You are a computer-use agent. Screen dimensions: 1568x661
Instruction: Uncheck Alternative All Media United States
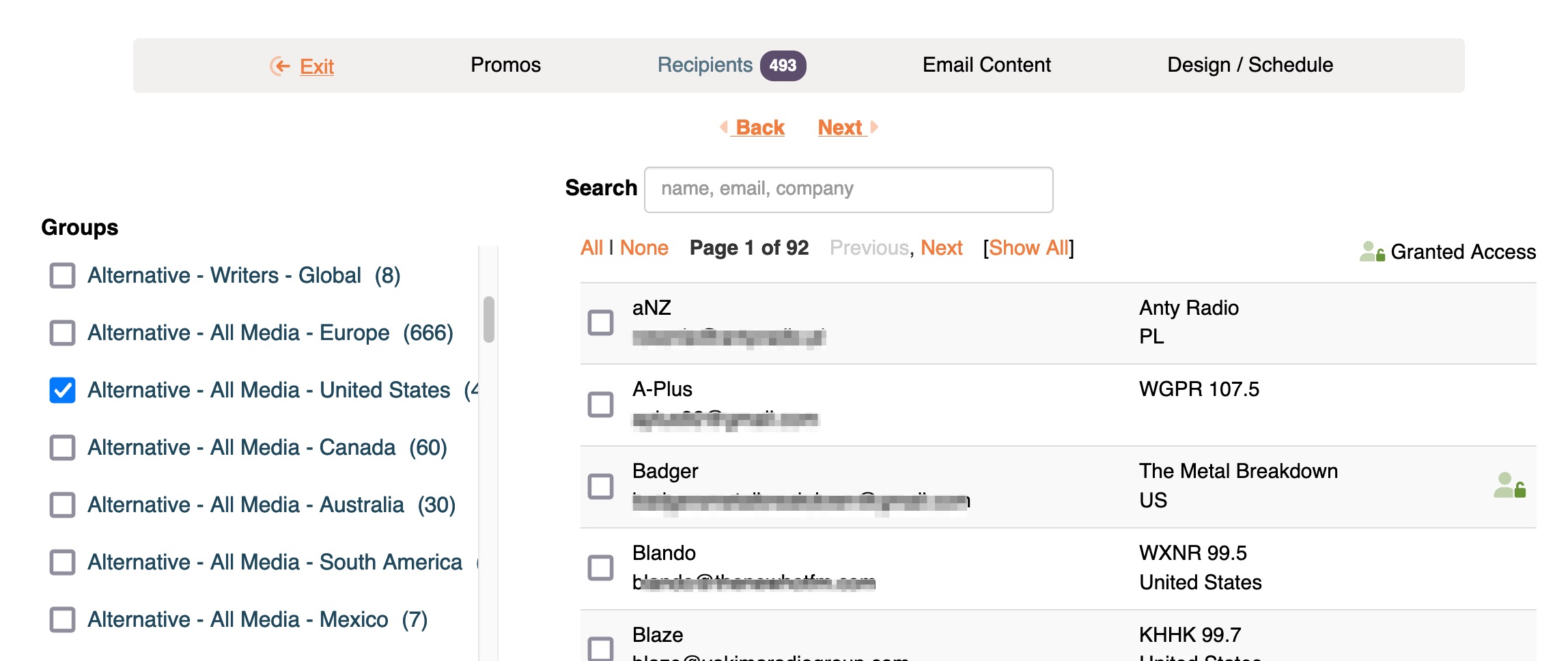coord(63,391)
